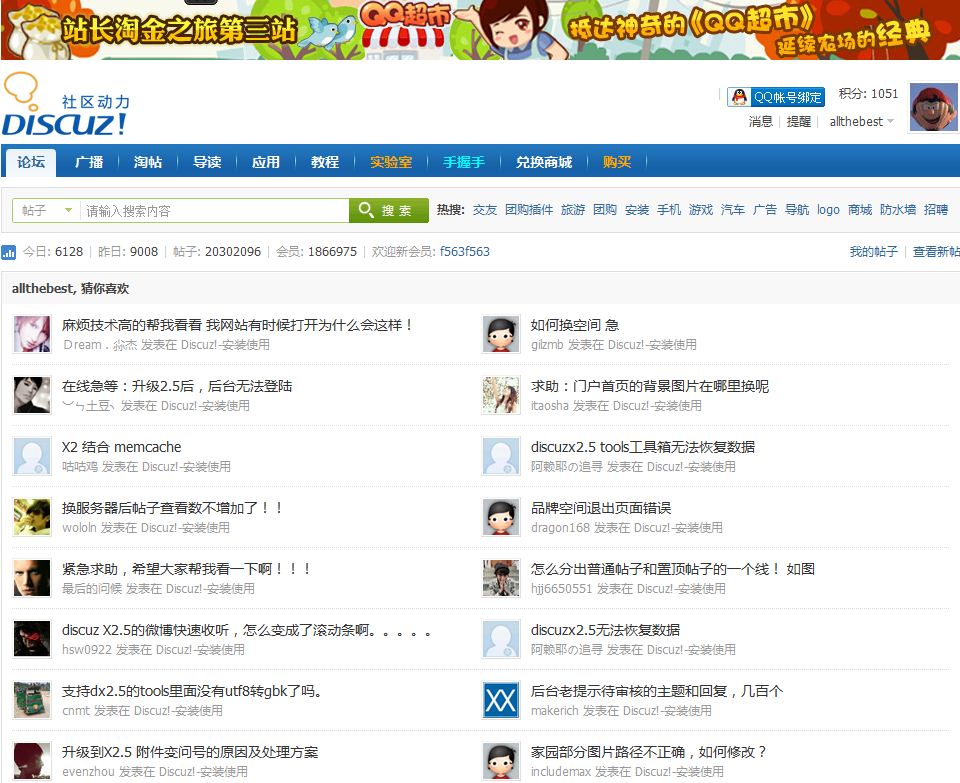The height and width of the screenshot is (783, 960).
Task: Open avatar of cnmt post
Action: pyautogui.click(x=32, y=700)
